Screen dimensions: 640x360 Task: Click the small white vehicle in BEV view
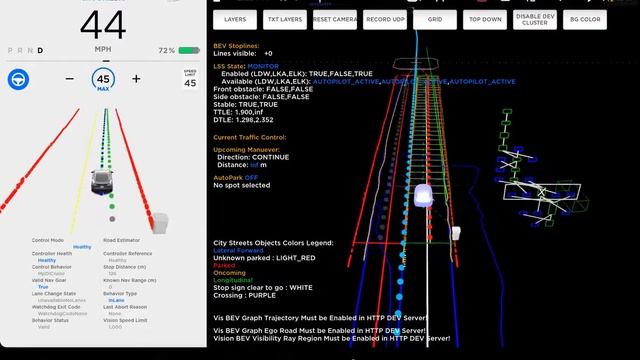(456, 233)
